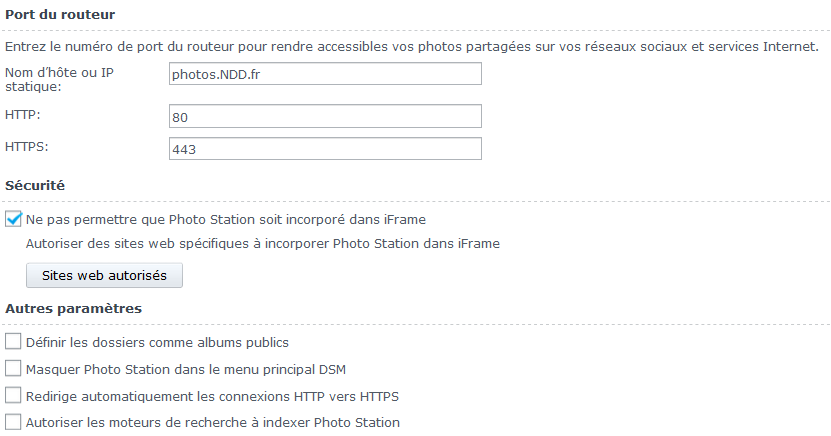831x436 pixels.
Task: Click the hostname field containing photos.NDD.fr
Action: pos(326,74)
